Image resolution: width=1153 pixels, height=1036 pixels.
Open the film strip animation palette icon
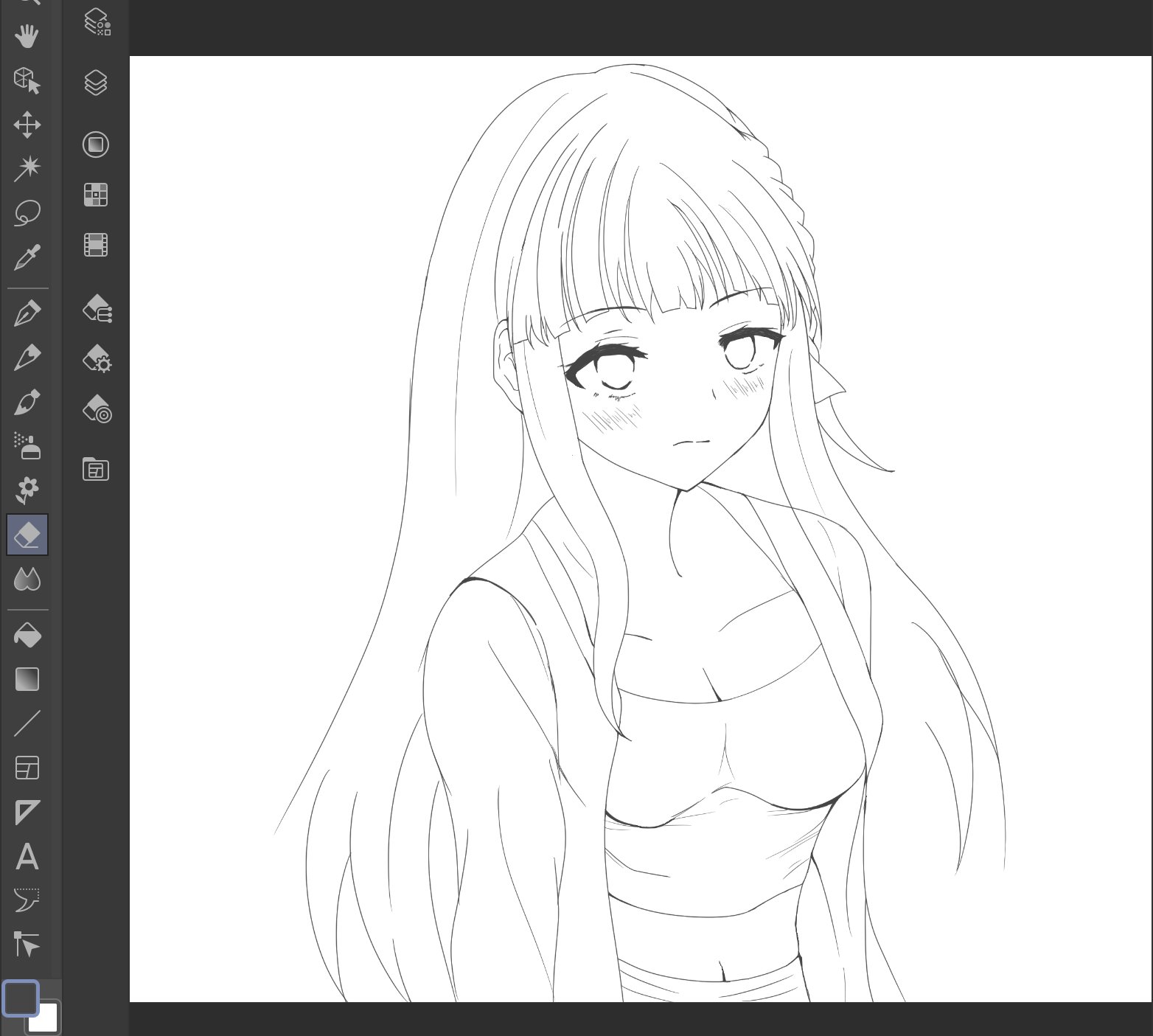(x=96, y=245)
